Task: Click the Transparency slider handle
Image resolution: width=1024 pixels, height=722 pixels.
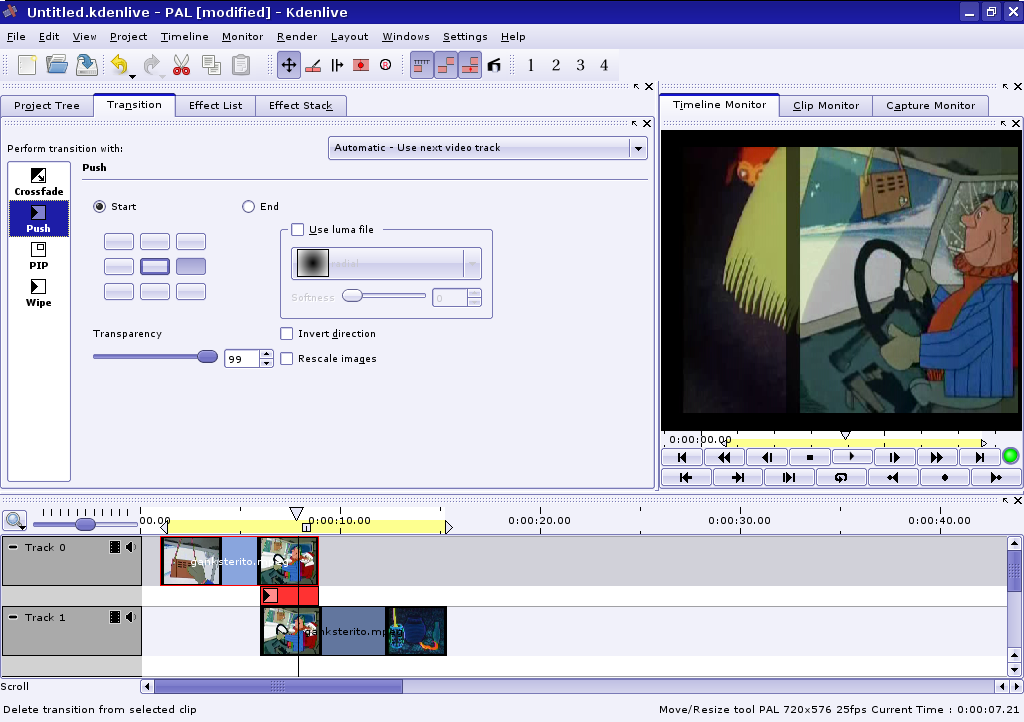Action: pyautogui.click(x=207, y=357)
